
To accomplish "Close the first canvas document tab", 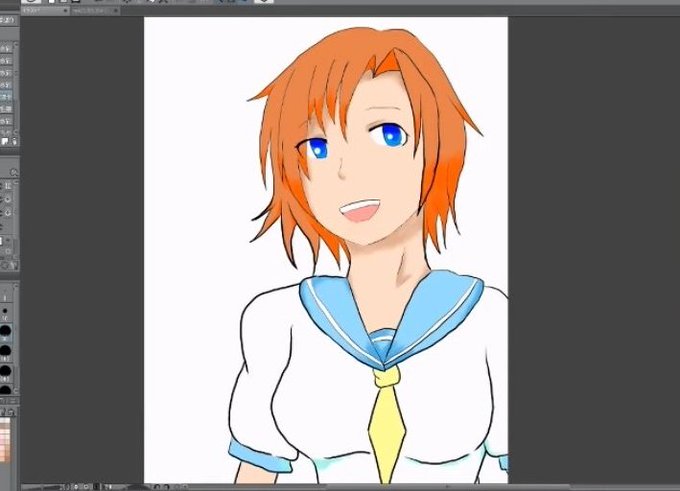I will [x=65, y=11].
